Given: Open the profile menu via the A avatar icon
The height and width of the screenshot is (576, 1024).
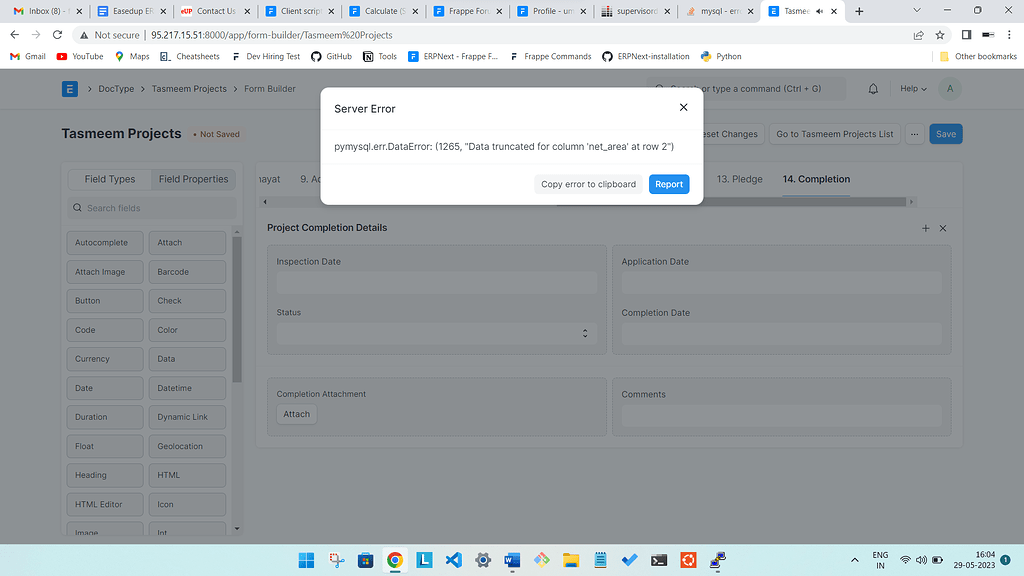Looking at the screenshot, I should [949, 88].
